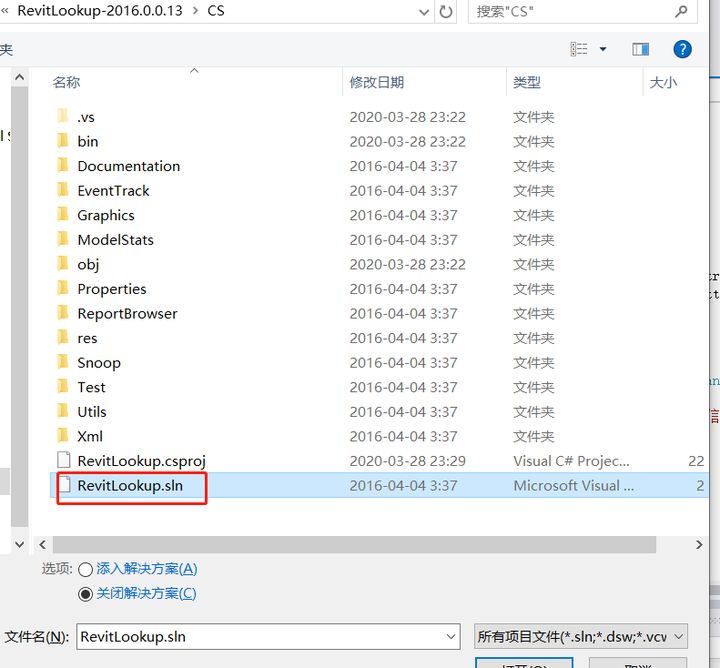This screenshot has height=668, width=720.
Task: Click the horizontal scrollbar right arrow
Action: (699, 545)
